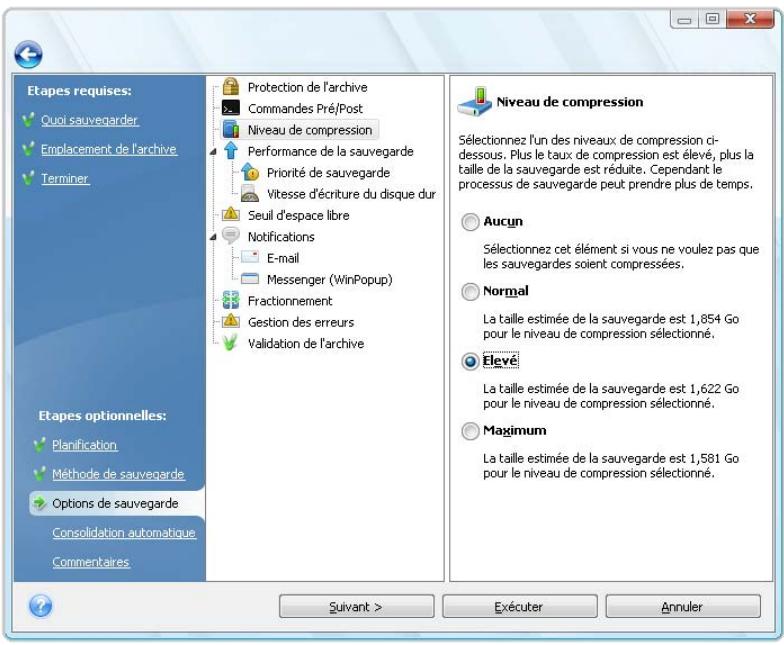Click the green check next to Emplacement de l'archive

click(28, 148)
